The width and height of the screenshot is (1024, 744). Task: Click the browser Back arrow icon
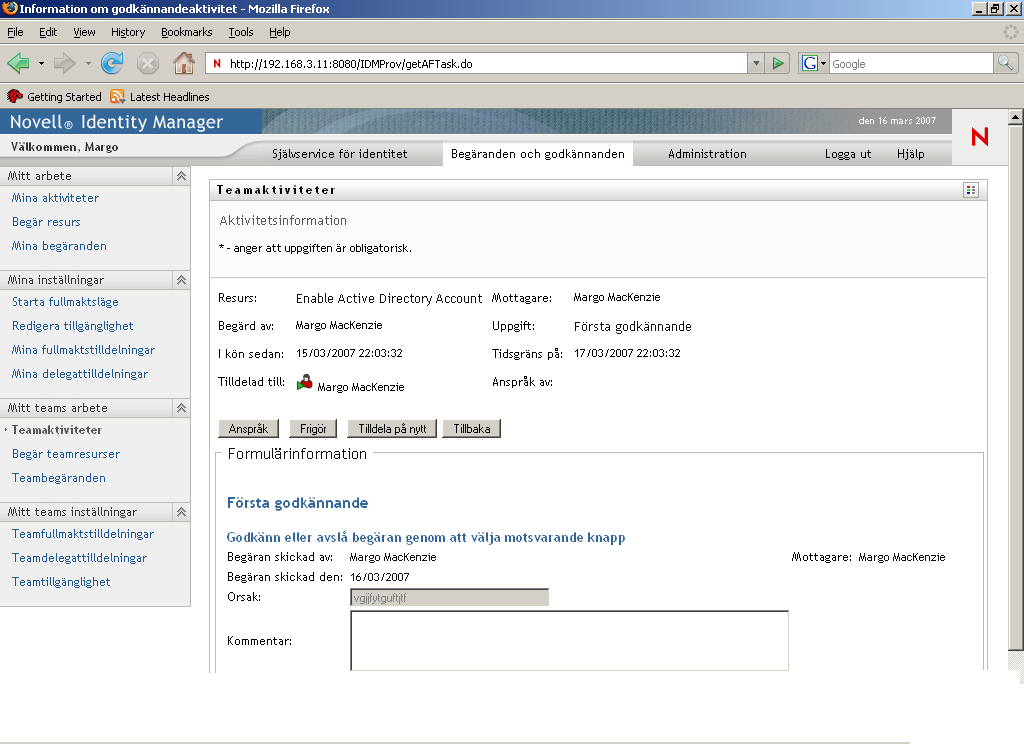pyautogui.click(x=18, y=63)
